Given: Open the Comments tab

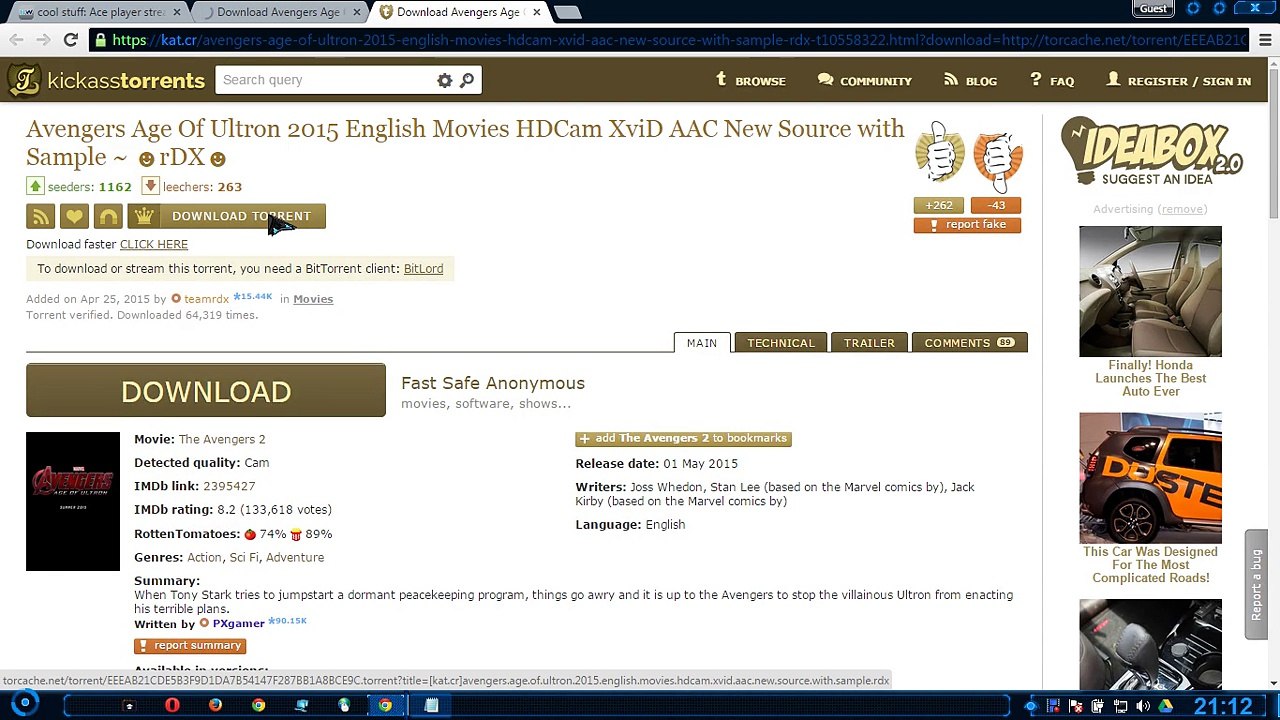Looking at the screenshot, I should click(969, 343).
